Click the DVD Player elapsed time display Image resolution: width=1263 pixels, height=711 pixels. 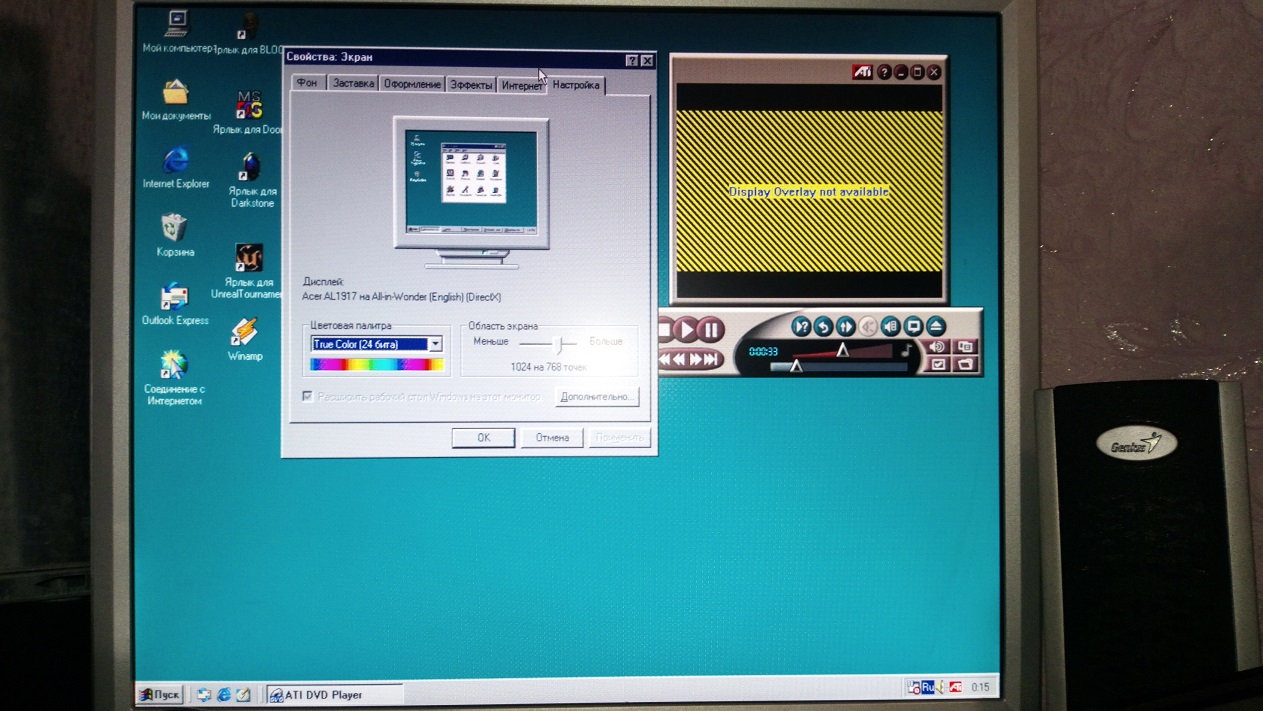764,351
